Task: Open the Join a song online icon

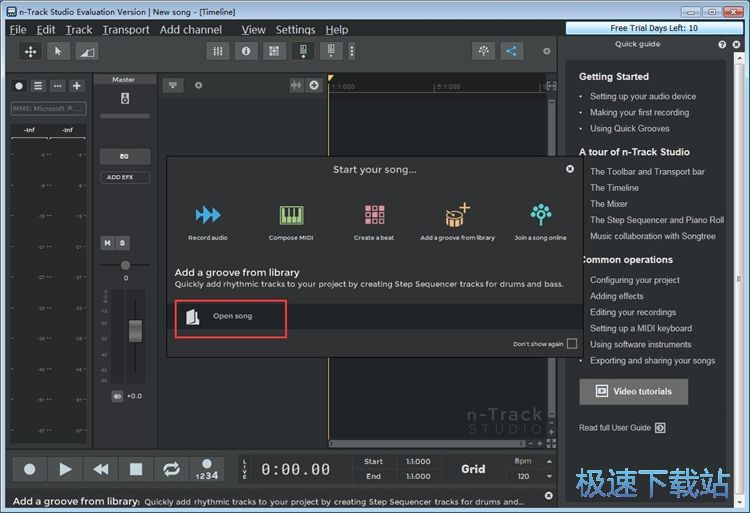Action: (541, 214)
